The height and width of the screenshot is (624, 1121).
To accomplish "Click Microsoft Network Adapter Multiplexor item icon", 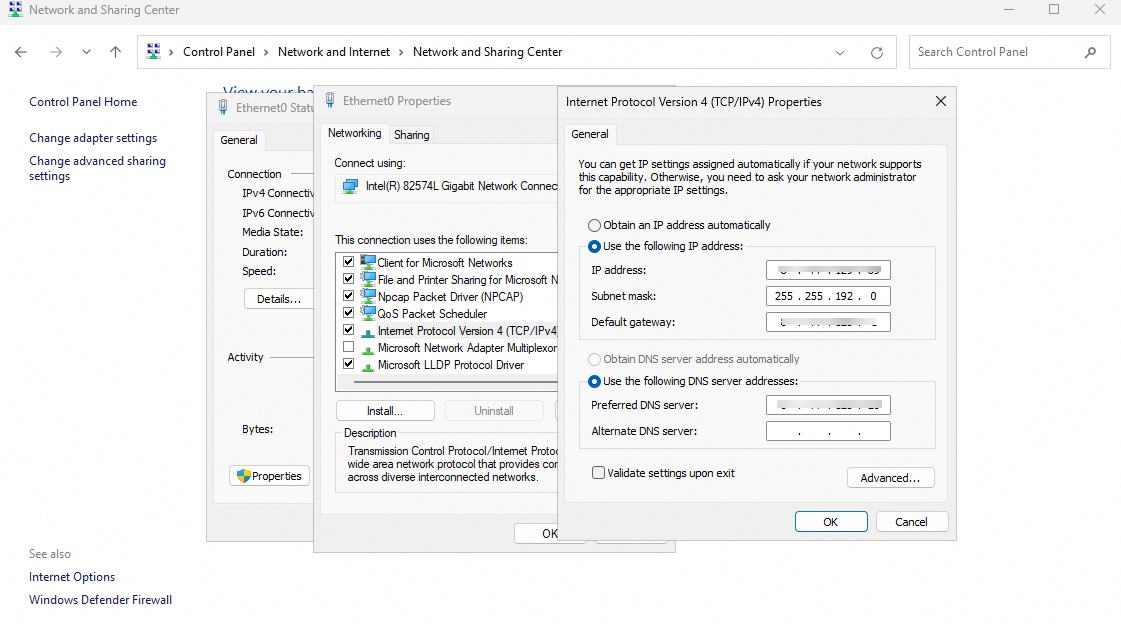I will pyautogui.click(x=367, y=349).
